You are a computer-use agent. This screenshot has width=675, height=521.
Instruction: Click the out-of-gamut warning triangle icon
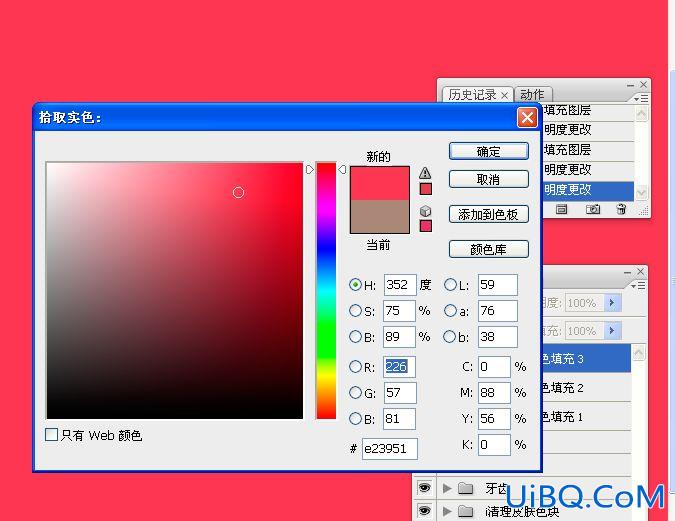pos(425,173)
